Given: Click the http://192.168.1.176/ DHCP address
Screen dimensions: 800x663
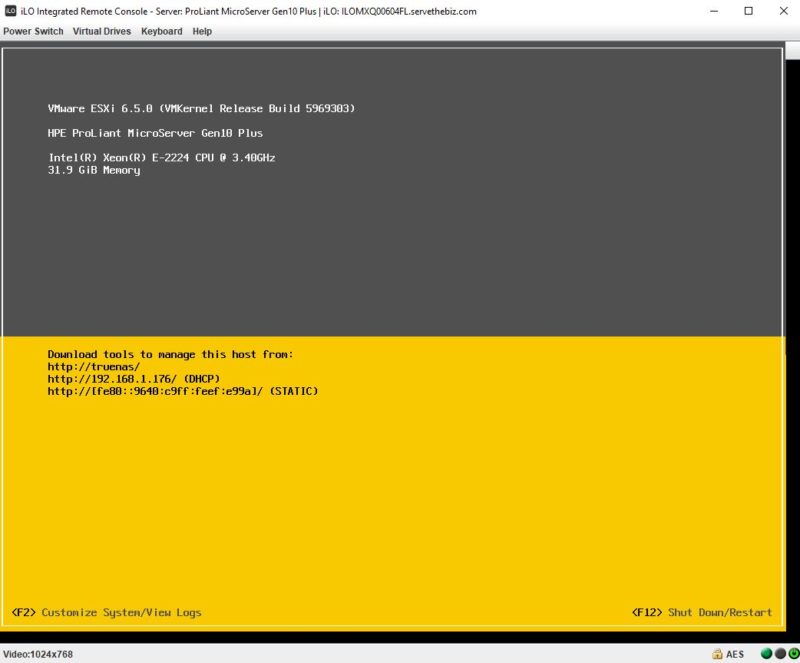Looking at the screenshot, I should (134, 379).
